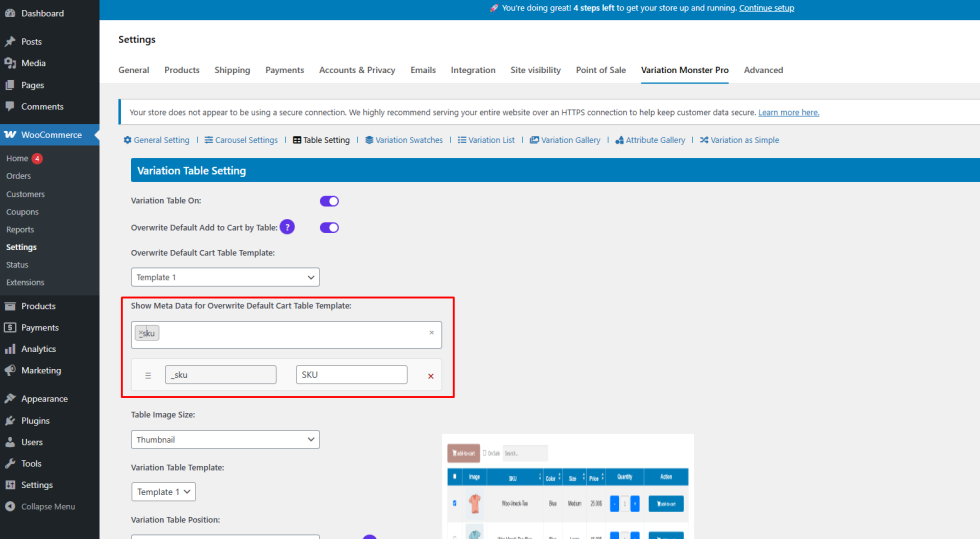Click the SKU label input field
The image size is (980, 539).
(351, 375)
